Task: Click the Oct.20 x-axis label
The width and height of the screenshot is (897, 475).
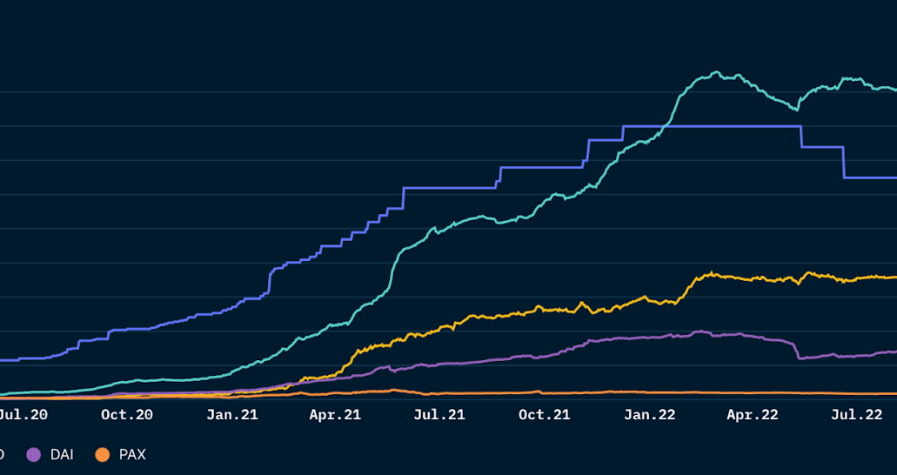Action: pos(127,413)
